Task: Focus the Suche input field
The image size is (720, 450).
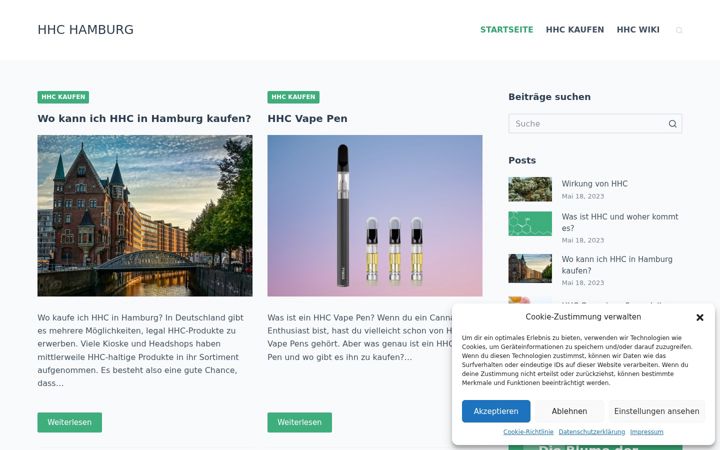Action: tap(595, 124)
